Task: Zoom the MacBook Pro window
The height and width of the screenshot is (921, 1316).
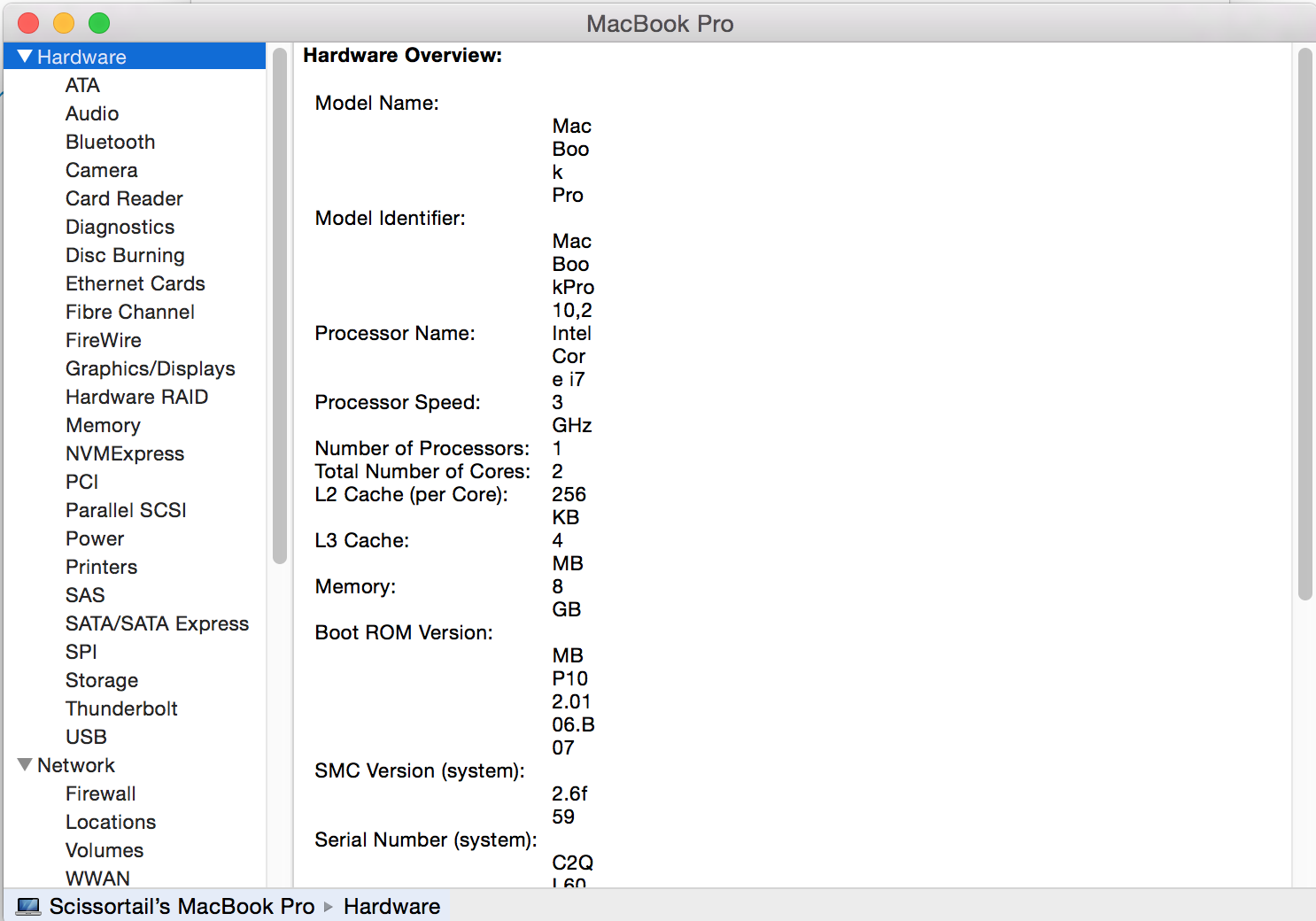Action: [99, 23]
